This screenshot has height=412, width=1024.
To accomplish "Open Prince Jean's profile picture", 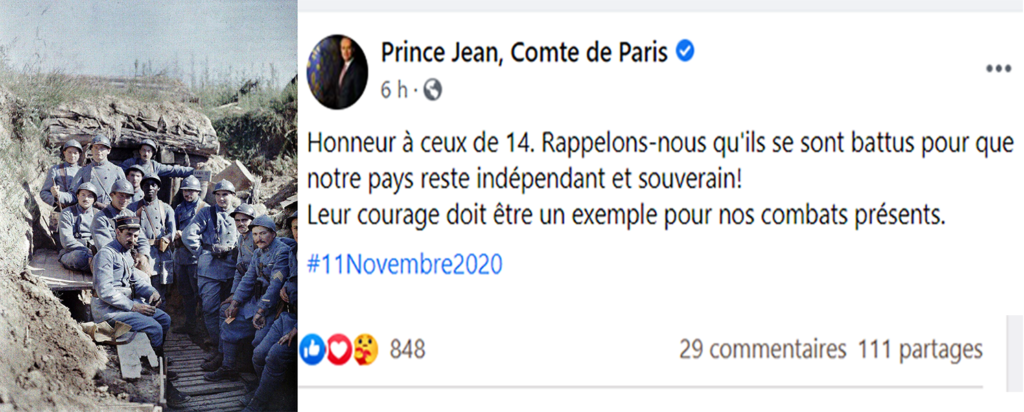I will click(x=337, y=70).
